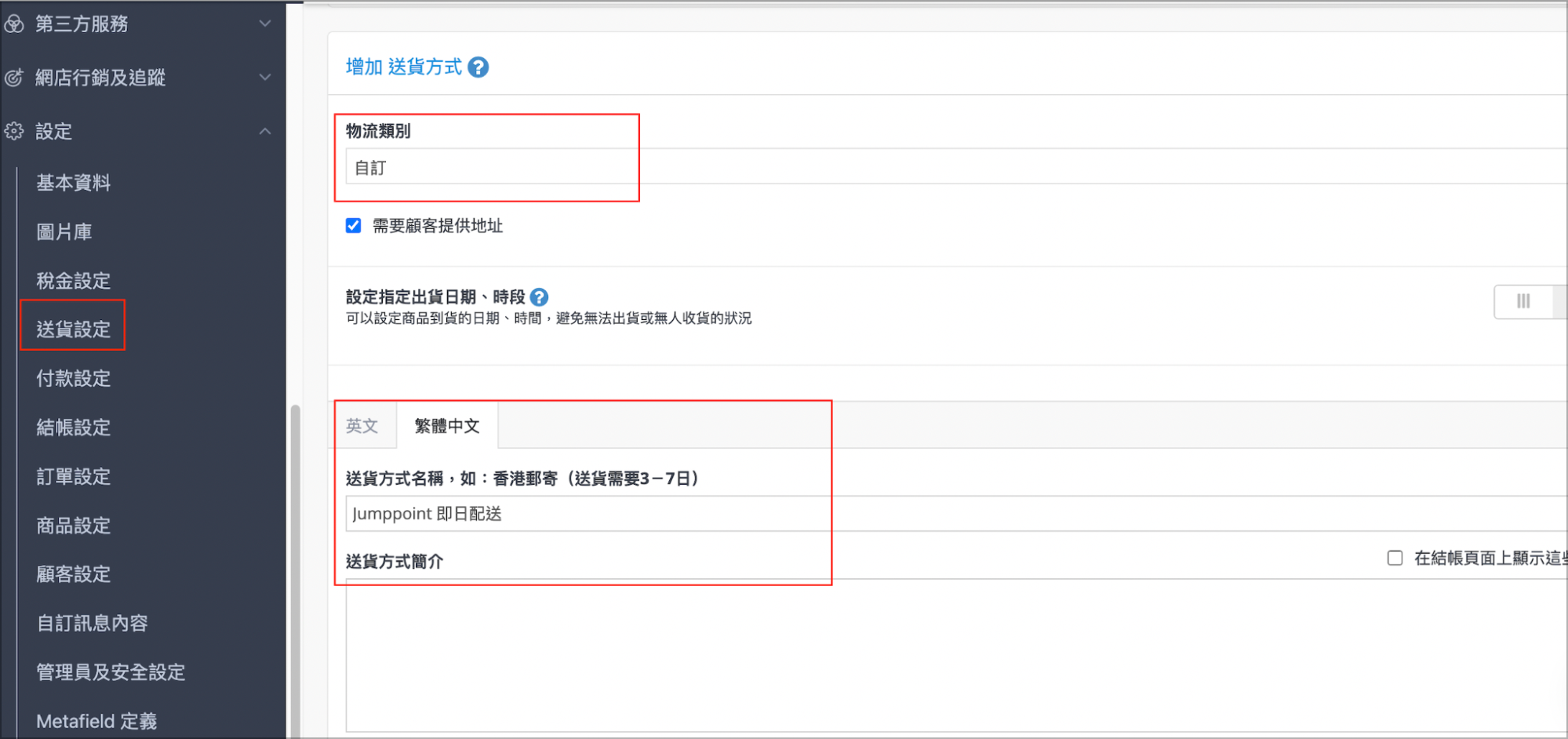This screenshot has width=1568, height=739.
Task: Open Metafield 定義 page
Action: pyautogui.click(x=96, y=721)
